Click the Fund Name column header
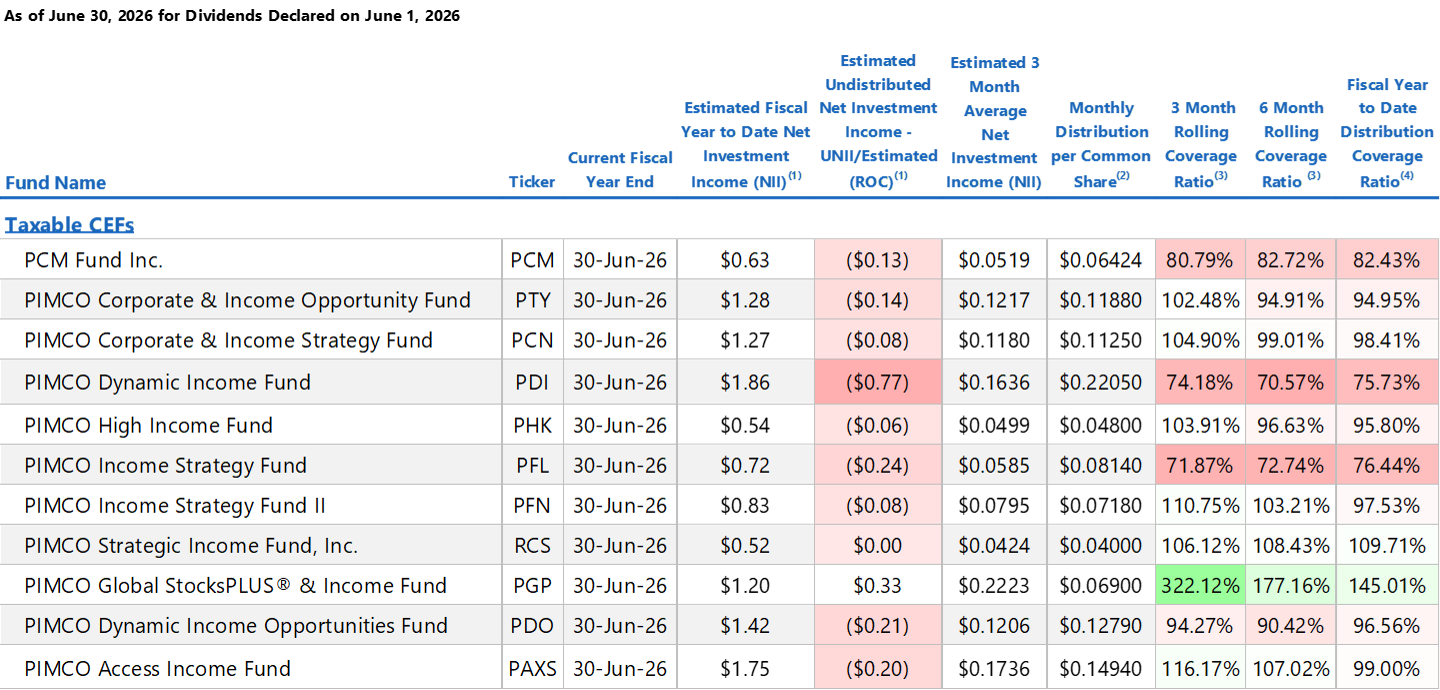The image size is (1440, 690). pyautogui.click(x=55, y=182)
